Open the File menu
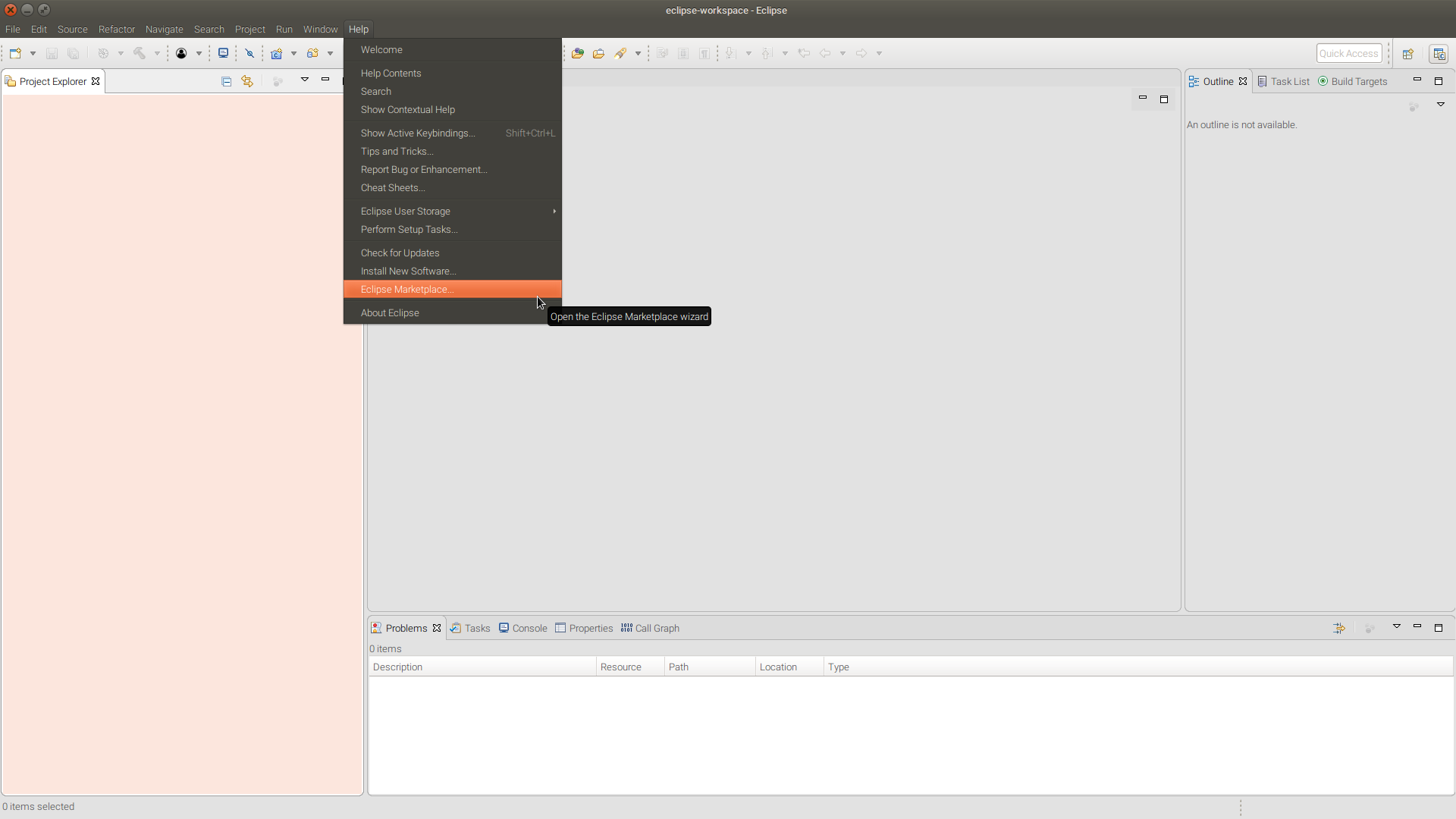Image resolution: width=1456 pixels, height=819 pixels. [x=13, y=29]
